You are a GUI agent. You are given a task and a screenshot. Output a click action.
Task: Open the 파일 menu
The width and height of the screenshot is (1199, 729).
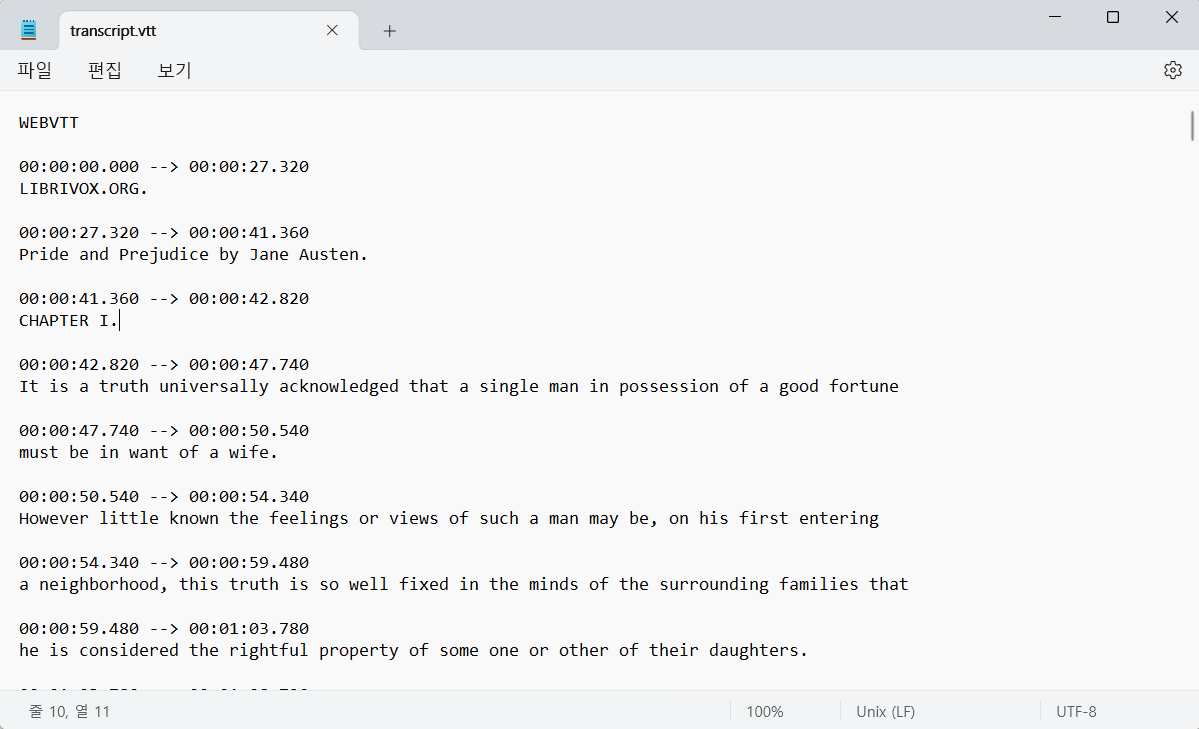click(34, 70)
